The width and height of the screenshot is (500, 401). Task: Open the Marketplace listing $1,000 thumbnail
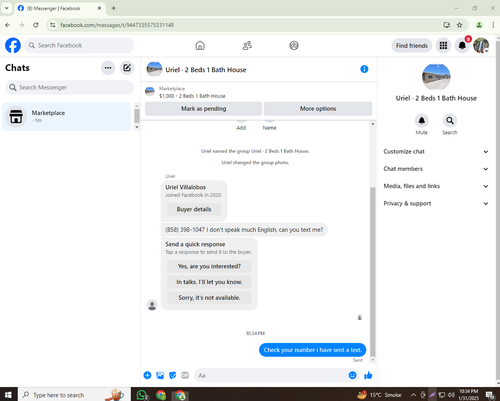tap(150, 92)
